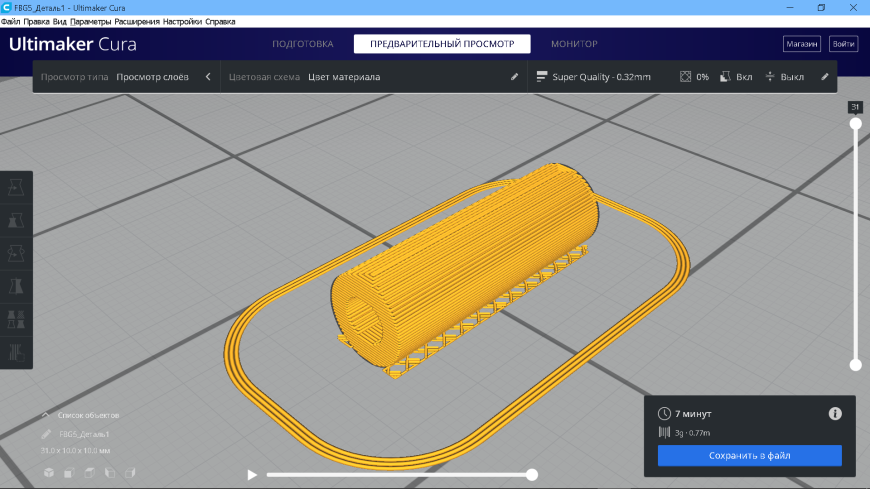Click the Super Quality profile icon
Viewport: 870px width, 489px height.
pyautogui.click(x=542, y=77)
